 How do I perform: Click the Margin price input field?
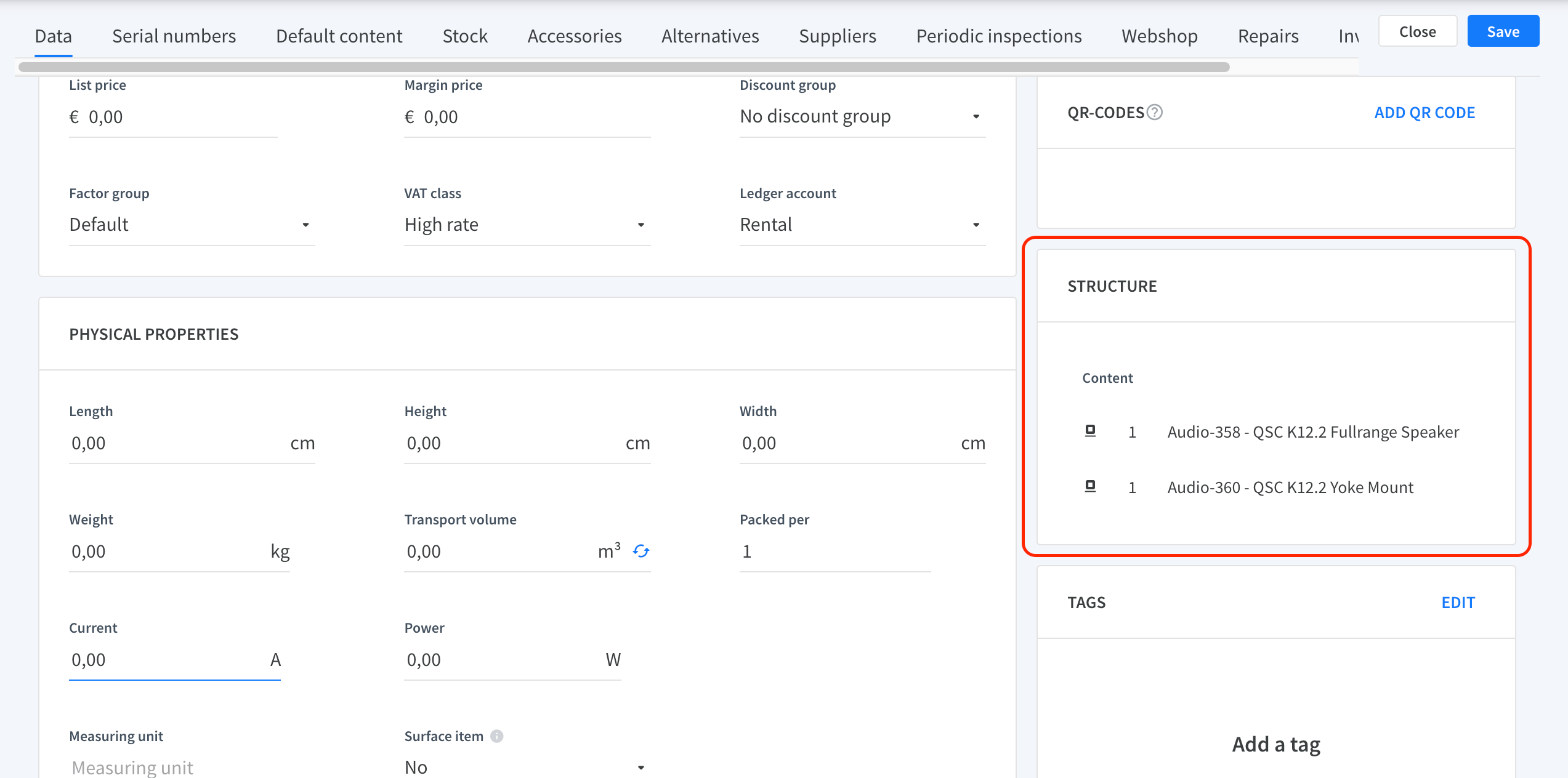(527, 117)
